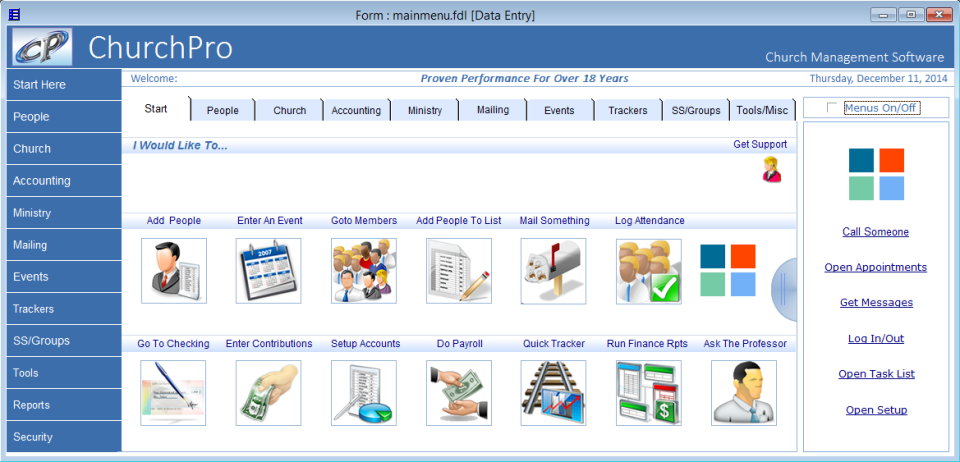Viewport: 960px width, 462px height.
Task: Click the ChurchPro CP logo
Action: click(x=42, y=47)
